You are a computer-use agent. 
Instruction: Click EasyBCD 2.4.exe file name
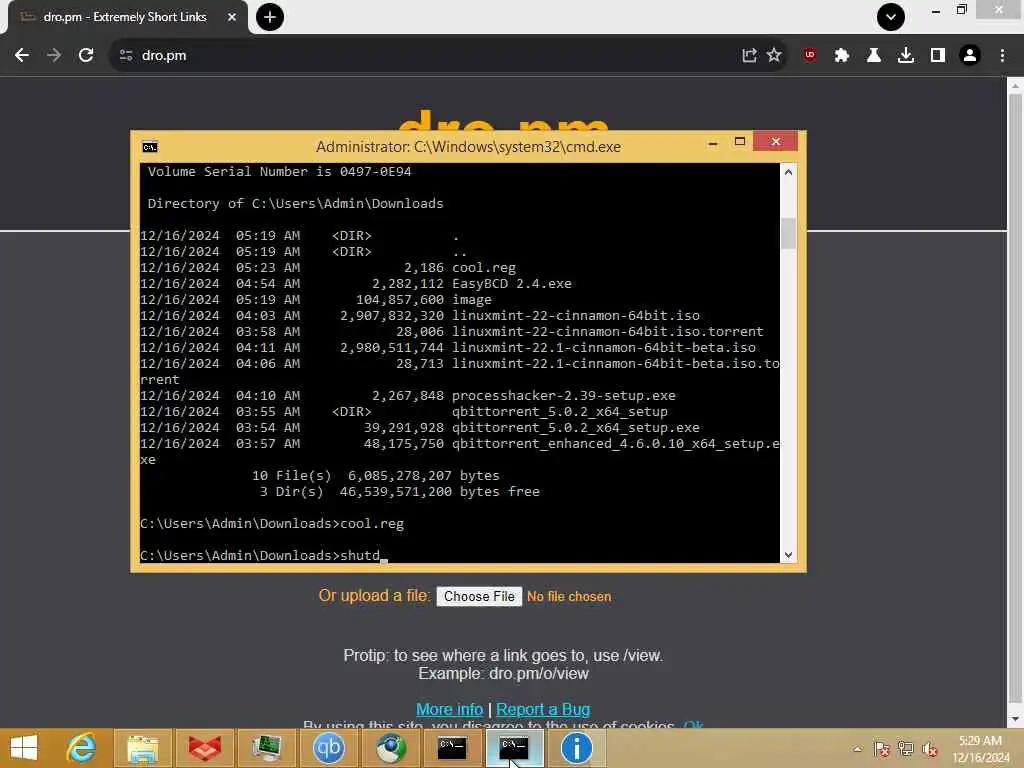click(511, 284)
